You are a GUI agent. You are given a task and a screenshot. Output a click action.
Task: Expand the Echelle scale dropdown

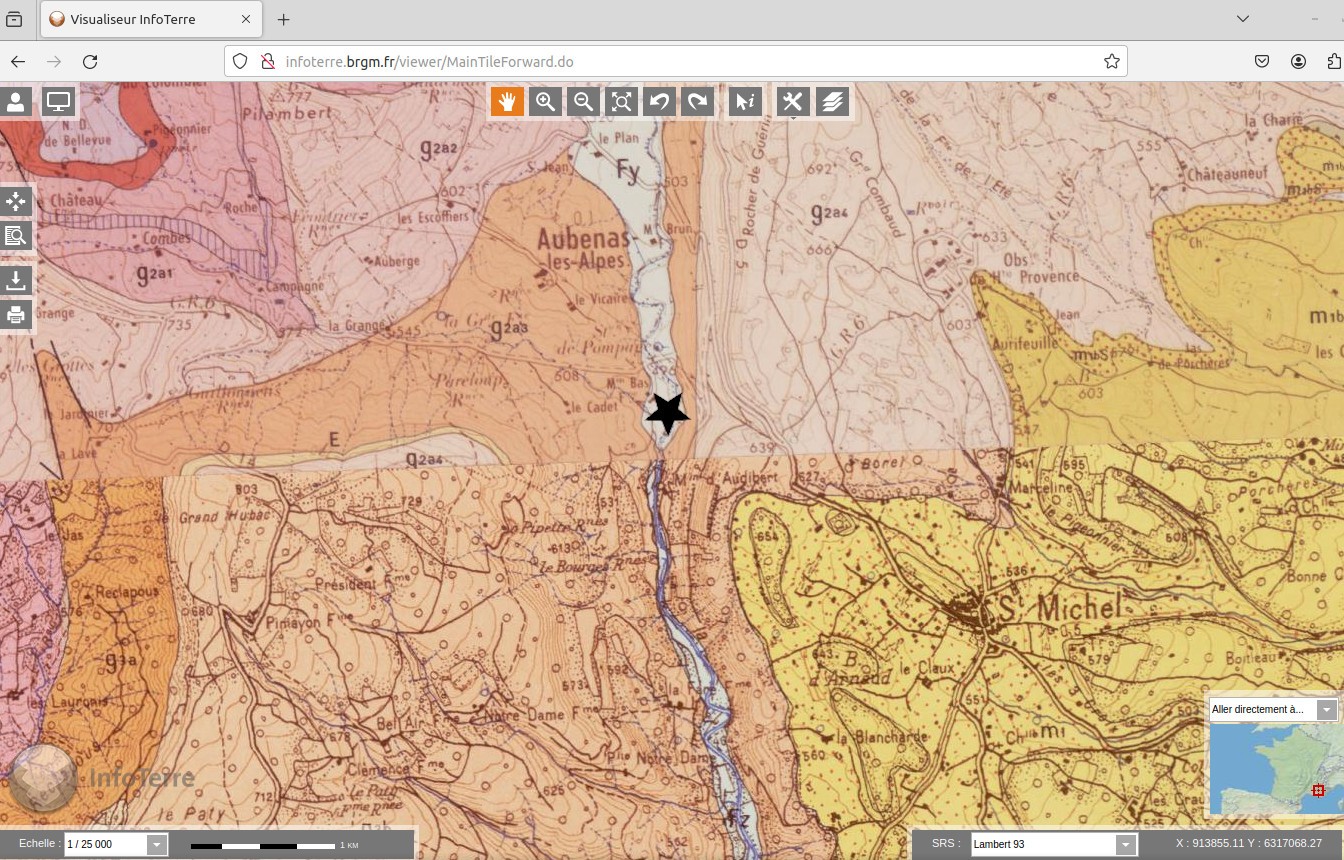pyautogui.click(x=157, y=845)
